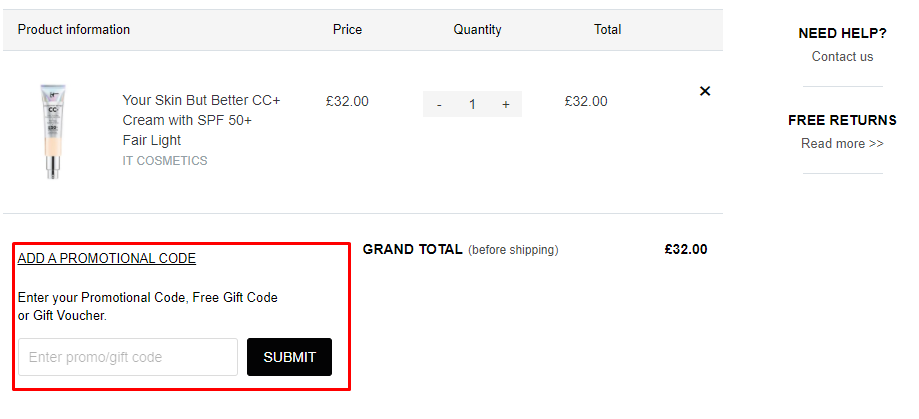Screen dimensions: 919x419
Task: Remove the CC+ Cream item from basket
Action: pyautogui.click(x=705, y=91)
